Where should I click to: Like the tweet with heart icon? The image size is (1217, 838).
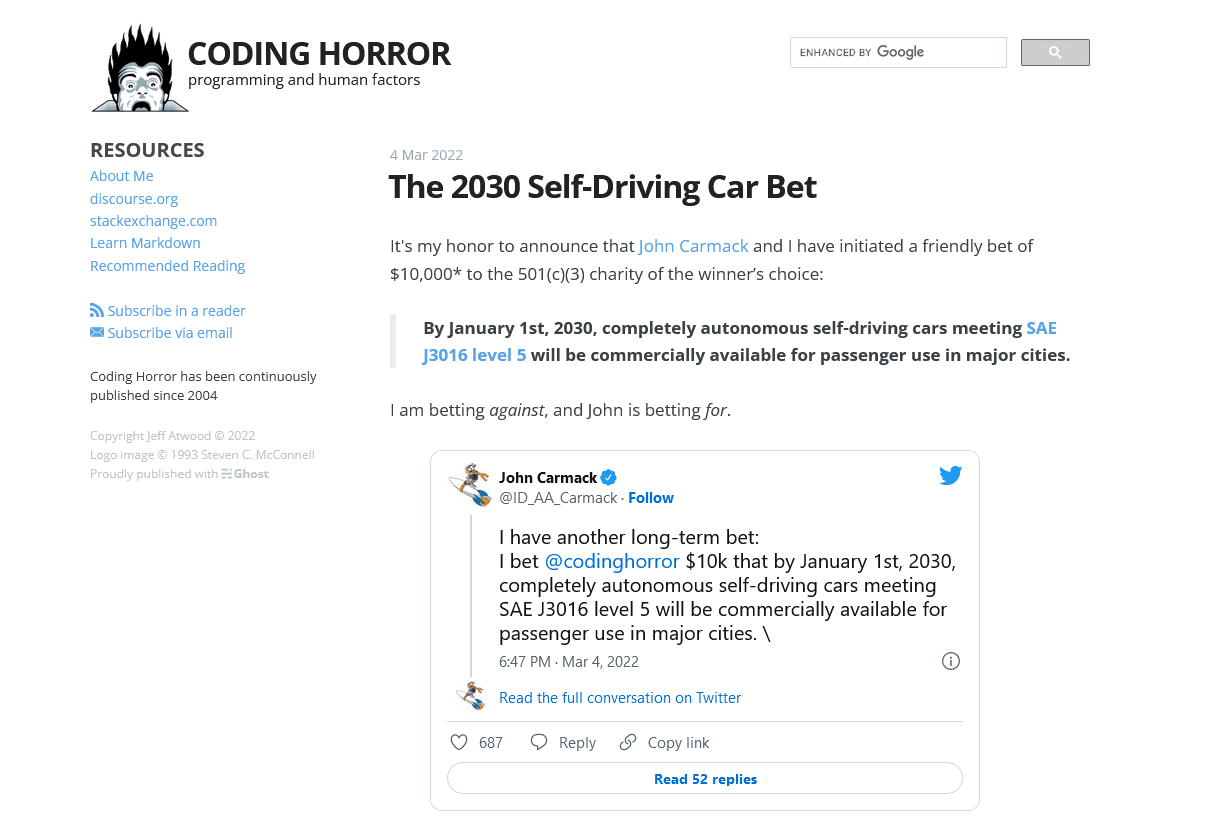459,742
